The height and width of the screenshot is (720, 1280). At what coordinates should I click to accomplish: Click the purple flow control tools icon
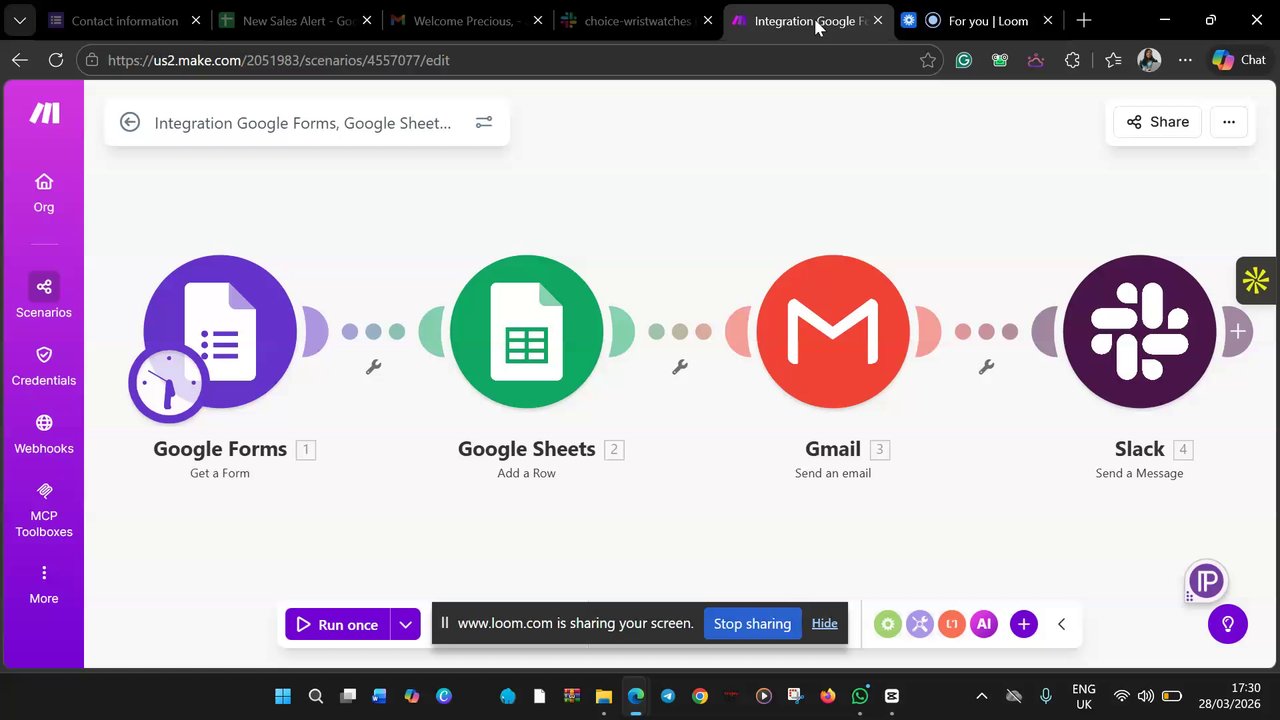[920, 624]
